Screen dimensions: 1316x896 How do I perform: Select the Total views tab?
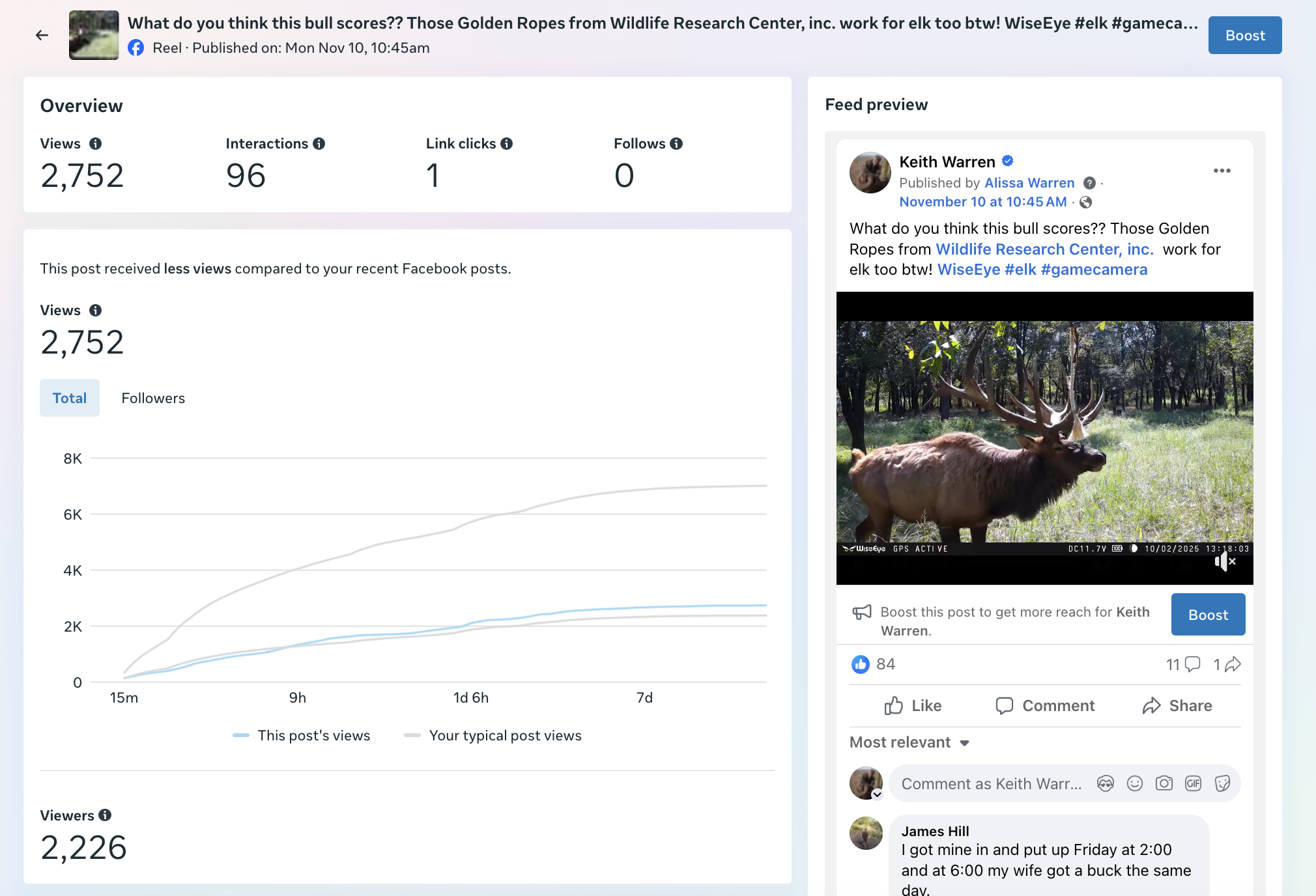tap(70, 398)
